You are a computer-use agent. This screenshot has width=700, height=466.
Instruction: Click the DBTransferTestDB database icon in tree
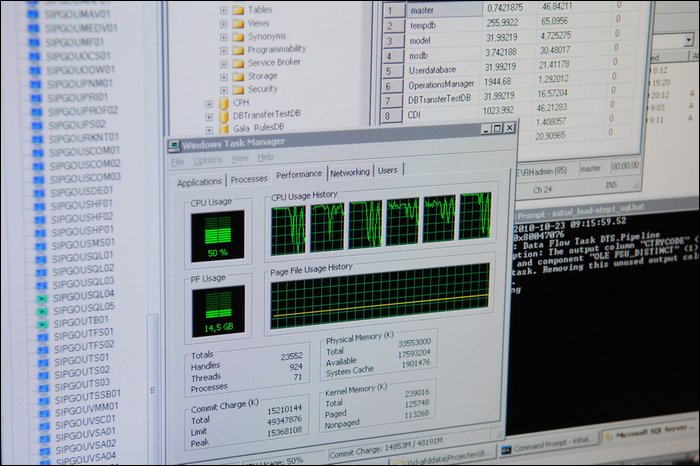224,116
